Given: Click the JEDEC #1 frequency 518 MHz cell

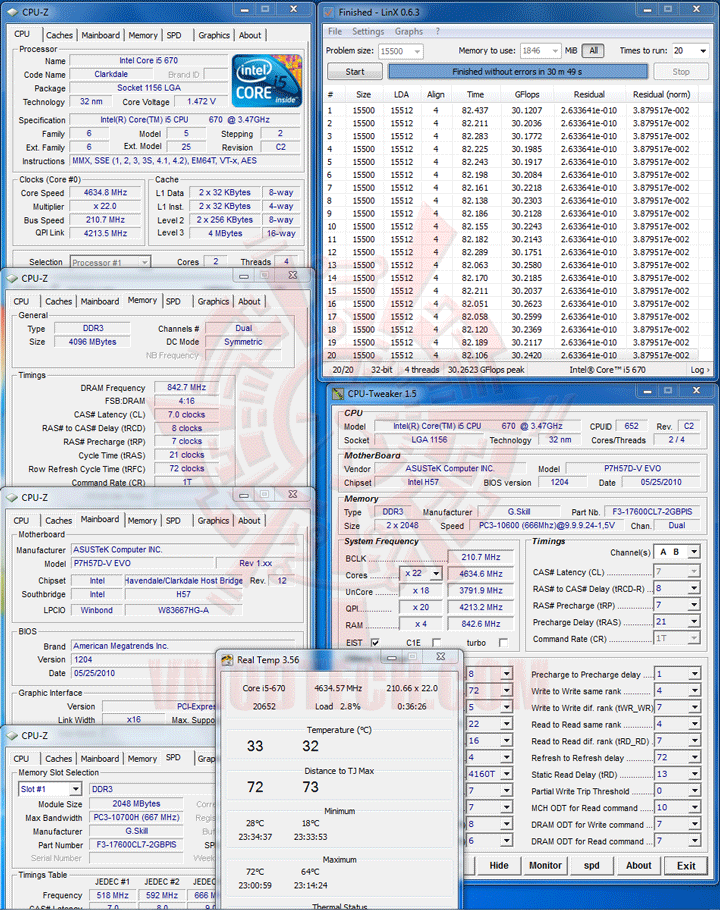Looking at the screenshot, I should tap(113, 895).
